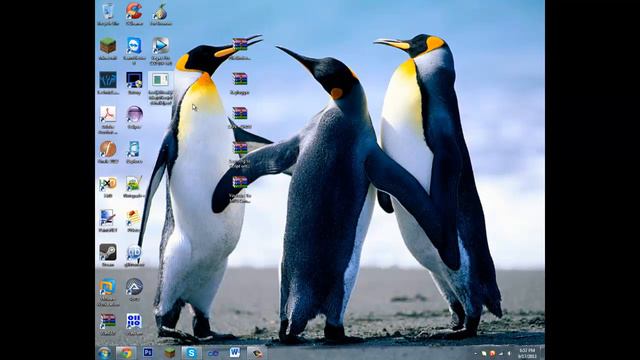
Task: Show hidden system tray icons arrow
Action: point(476,353)
